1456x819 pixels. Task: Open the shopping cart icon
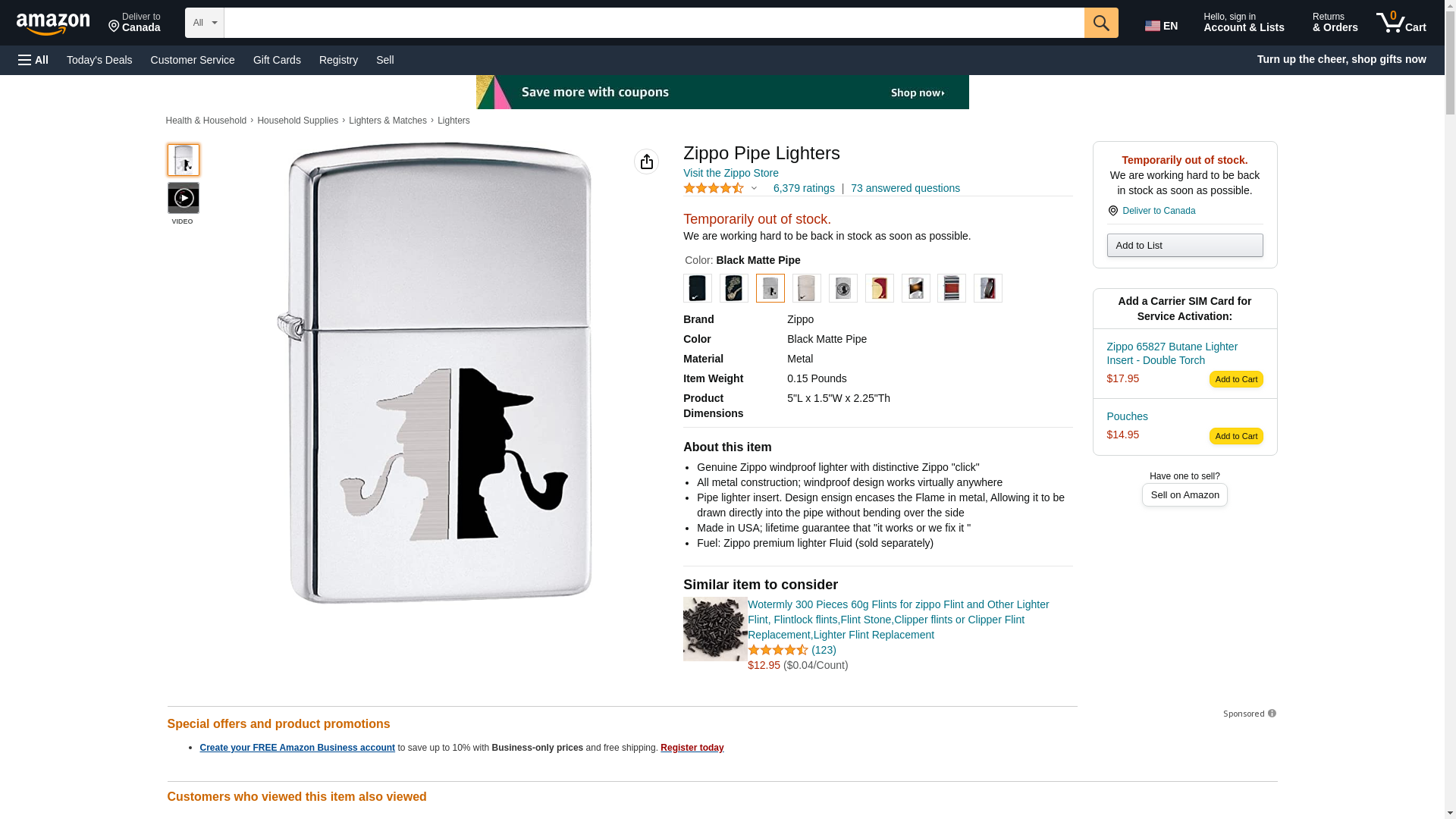coord(1401,22)
